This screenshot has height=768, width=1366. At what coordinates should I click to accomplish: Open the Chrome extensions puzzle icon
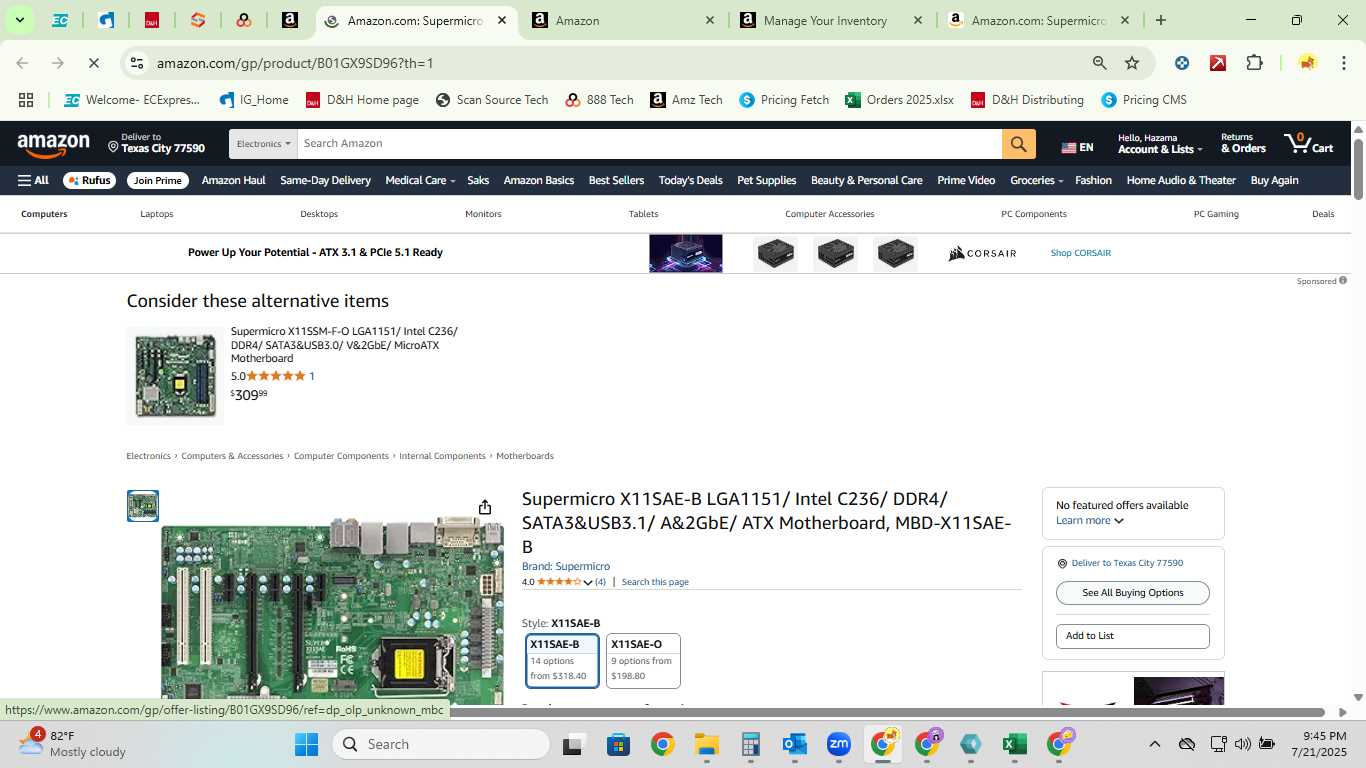[1254, 63]
